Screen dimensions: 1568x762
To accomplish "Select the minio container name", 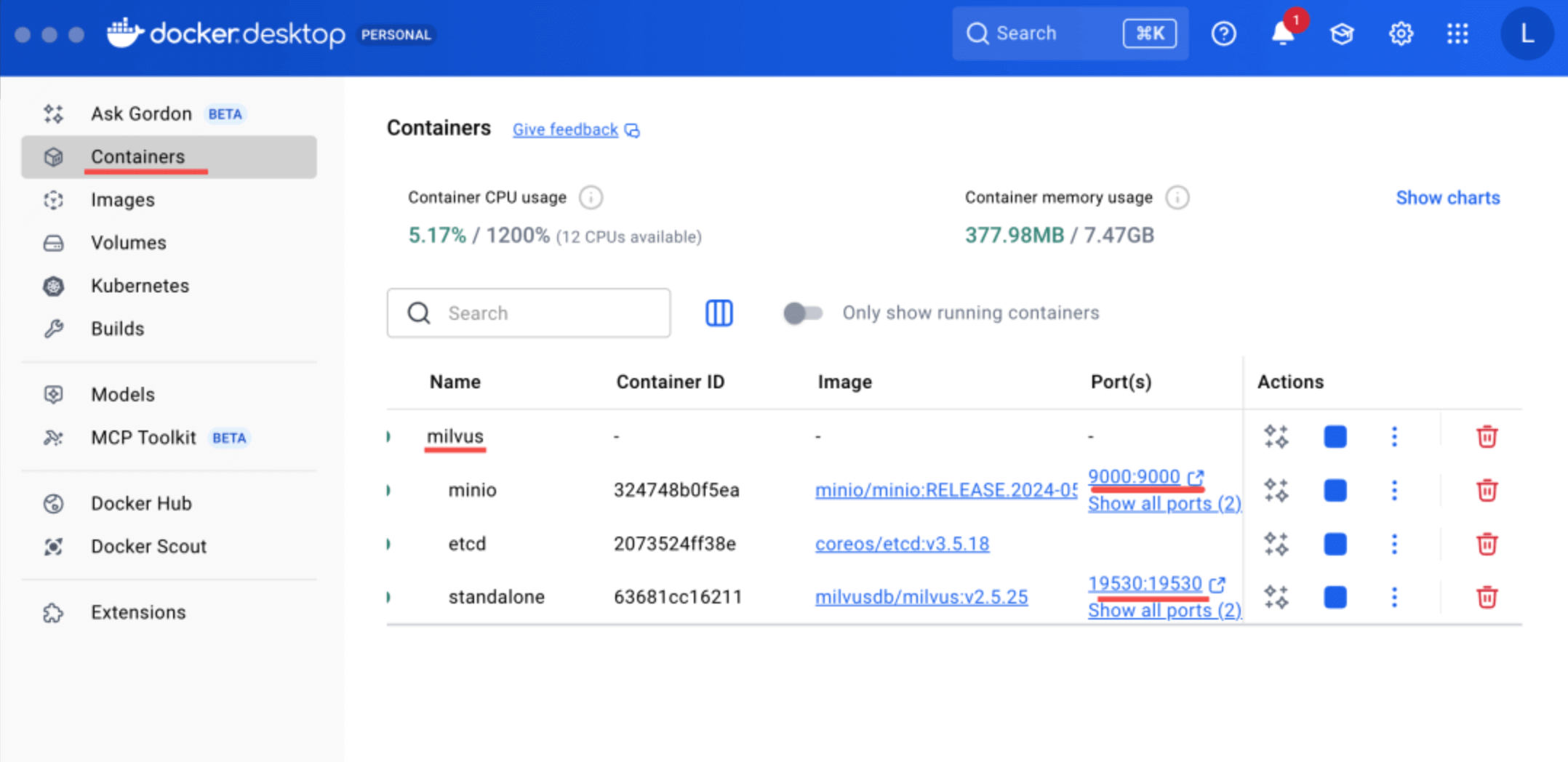I will click(x=472, y=490).
